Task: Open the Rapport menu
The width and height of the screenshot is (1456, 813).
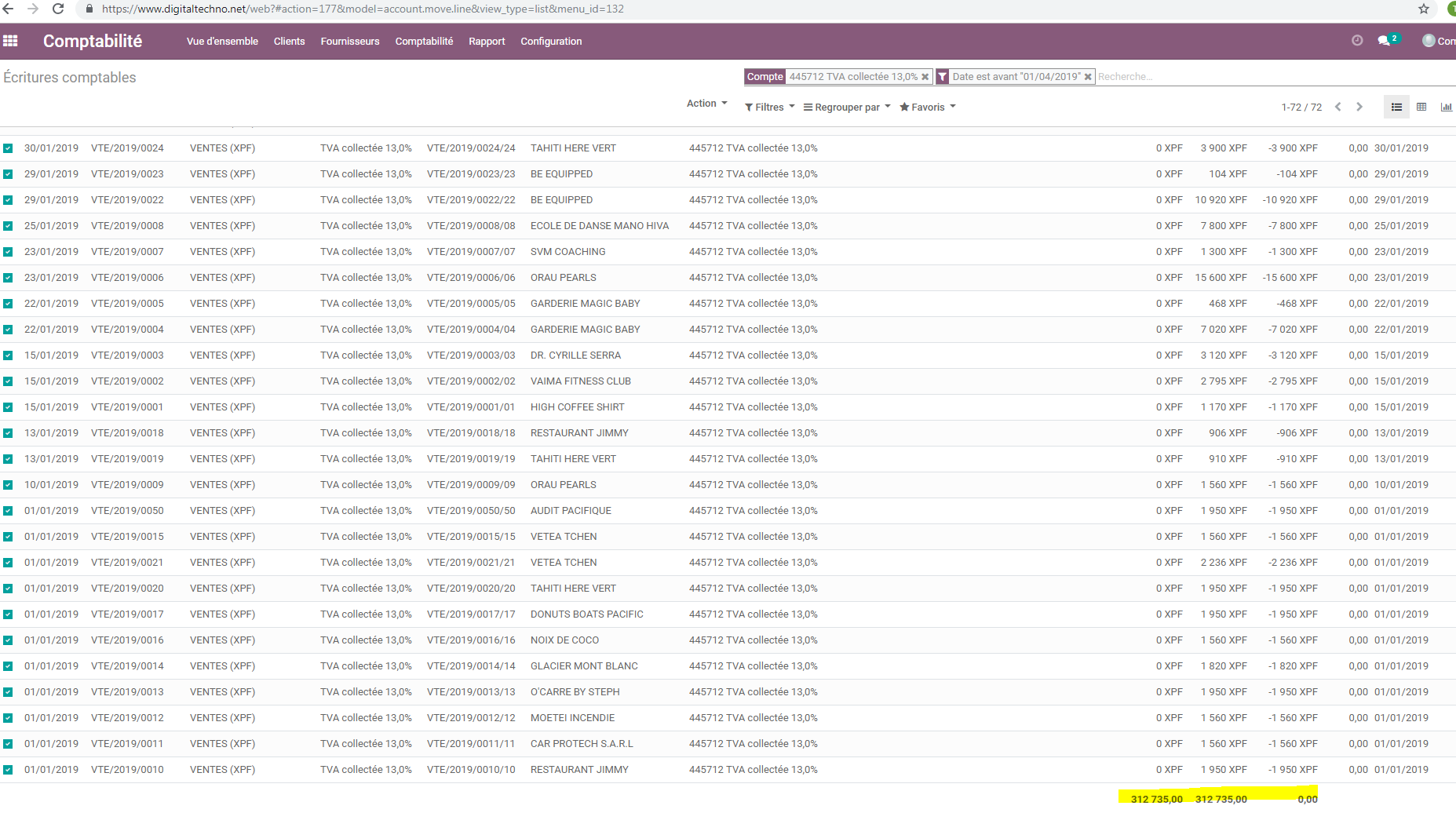Action: [487, 42]
